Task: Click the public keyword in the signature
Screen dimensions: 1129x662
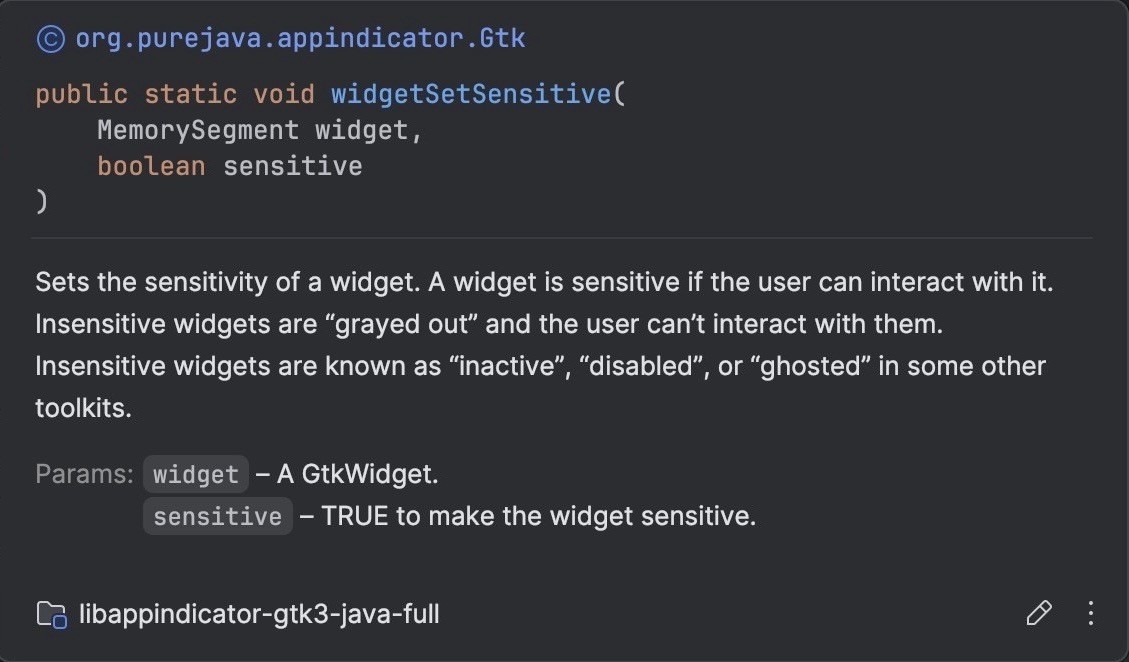Action: tap(81, 94)
